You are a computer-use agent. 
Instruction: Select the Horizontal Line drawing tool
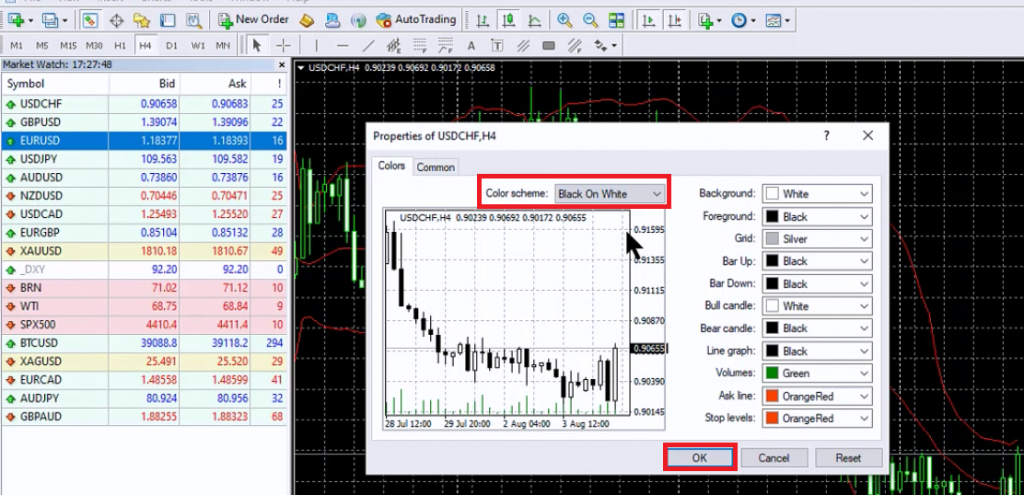point(342,46)
